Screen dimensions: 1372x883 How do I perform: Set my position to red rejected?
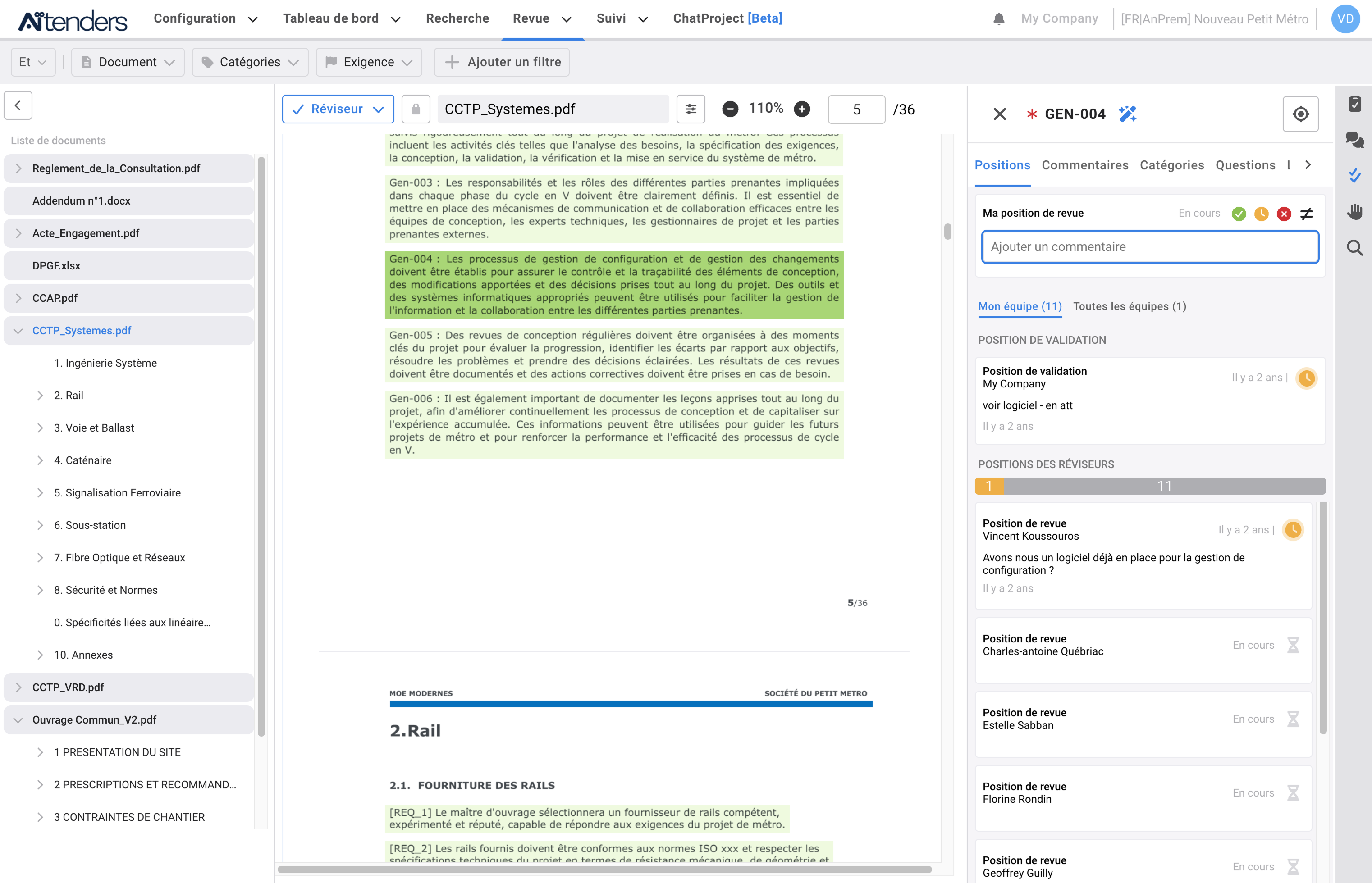point(1284,214)
